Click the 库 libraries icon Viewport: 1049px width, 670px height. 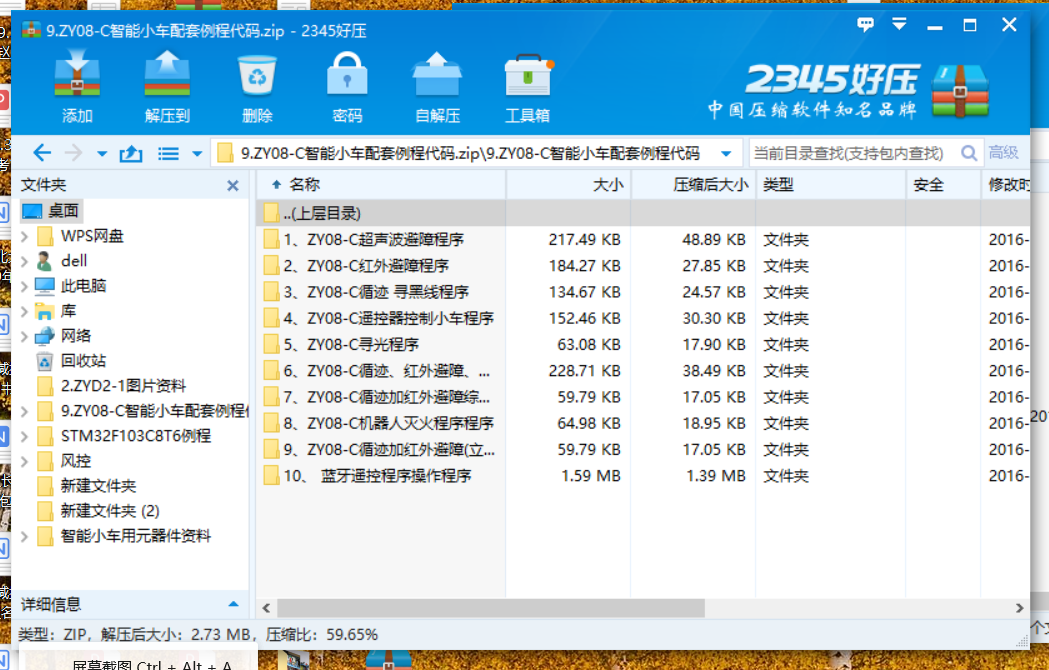45,311
